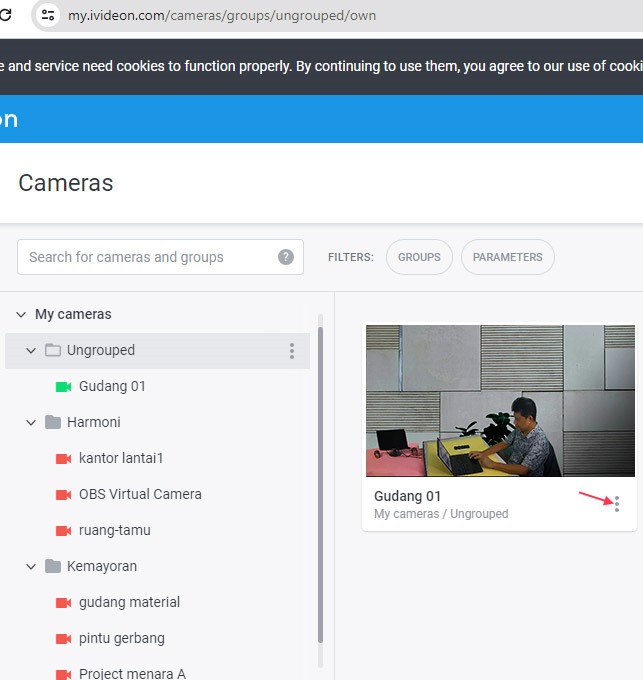Click the My cameras root label

point(73,314)
